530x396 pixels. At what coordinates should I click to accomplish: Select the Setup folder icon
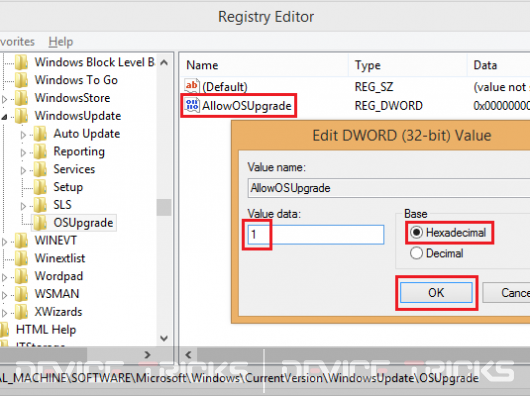41,187
